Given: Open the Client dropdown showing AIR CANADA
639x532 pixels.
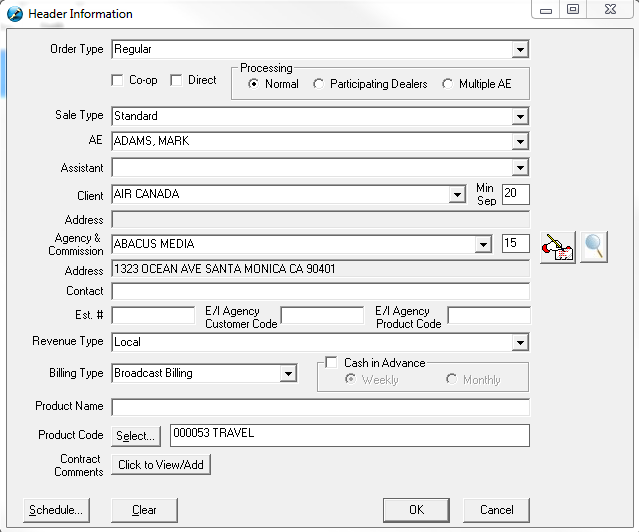Looking at the screenshot, I should pos(457,195).
